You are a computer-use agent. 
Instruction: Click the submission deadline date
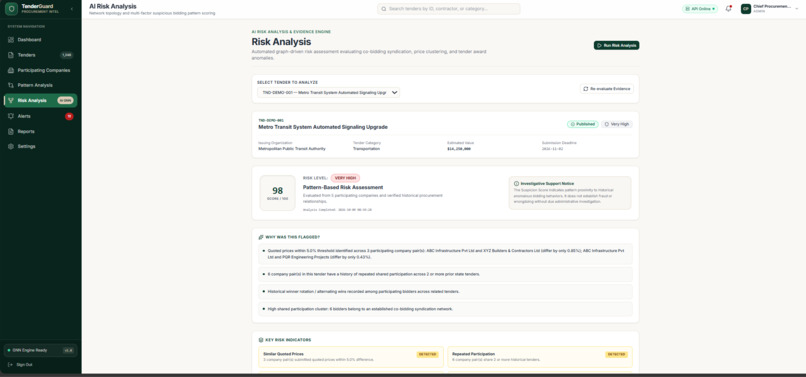click(553, 149)
